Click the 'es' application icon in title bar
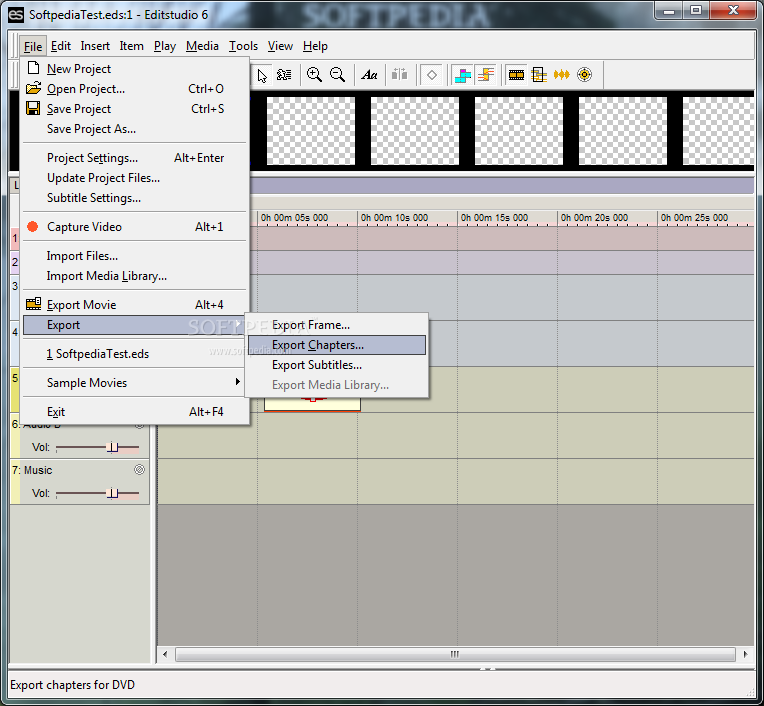764x706 pixels. [16, 15]
